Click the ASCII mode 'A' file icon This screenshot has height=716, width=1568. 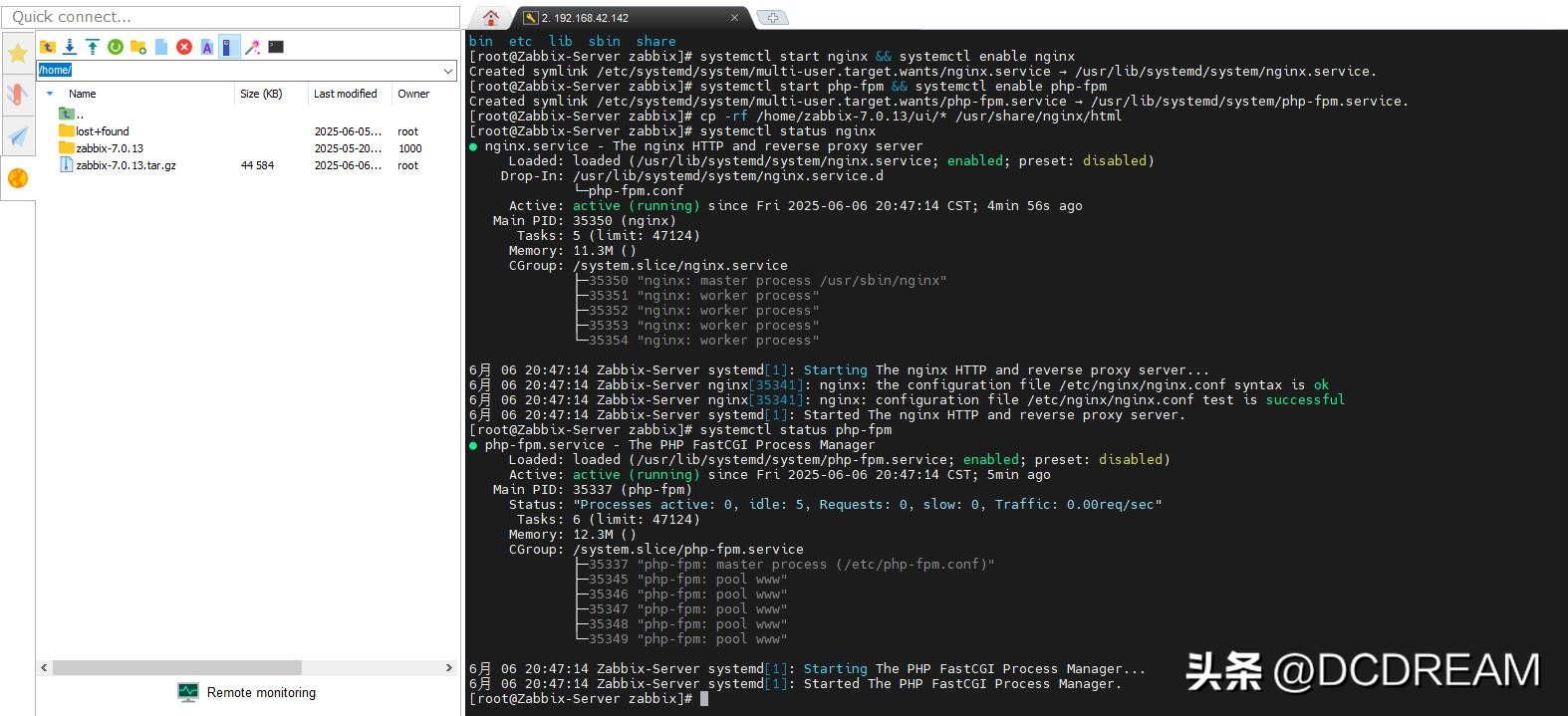click(x=207, y=47)
